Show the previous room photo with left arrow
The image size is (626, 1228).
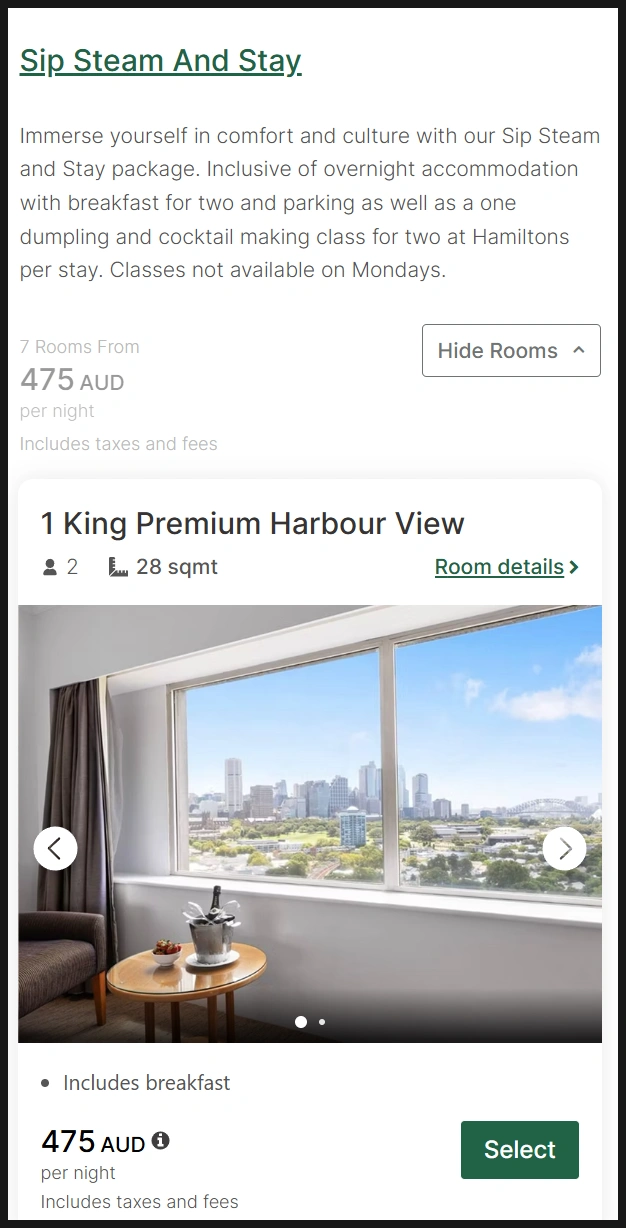point(55,848)
